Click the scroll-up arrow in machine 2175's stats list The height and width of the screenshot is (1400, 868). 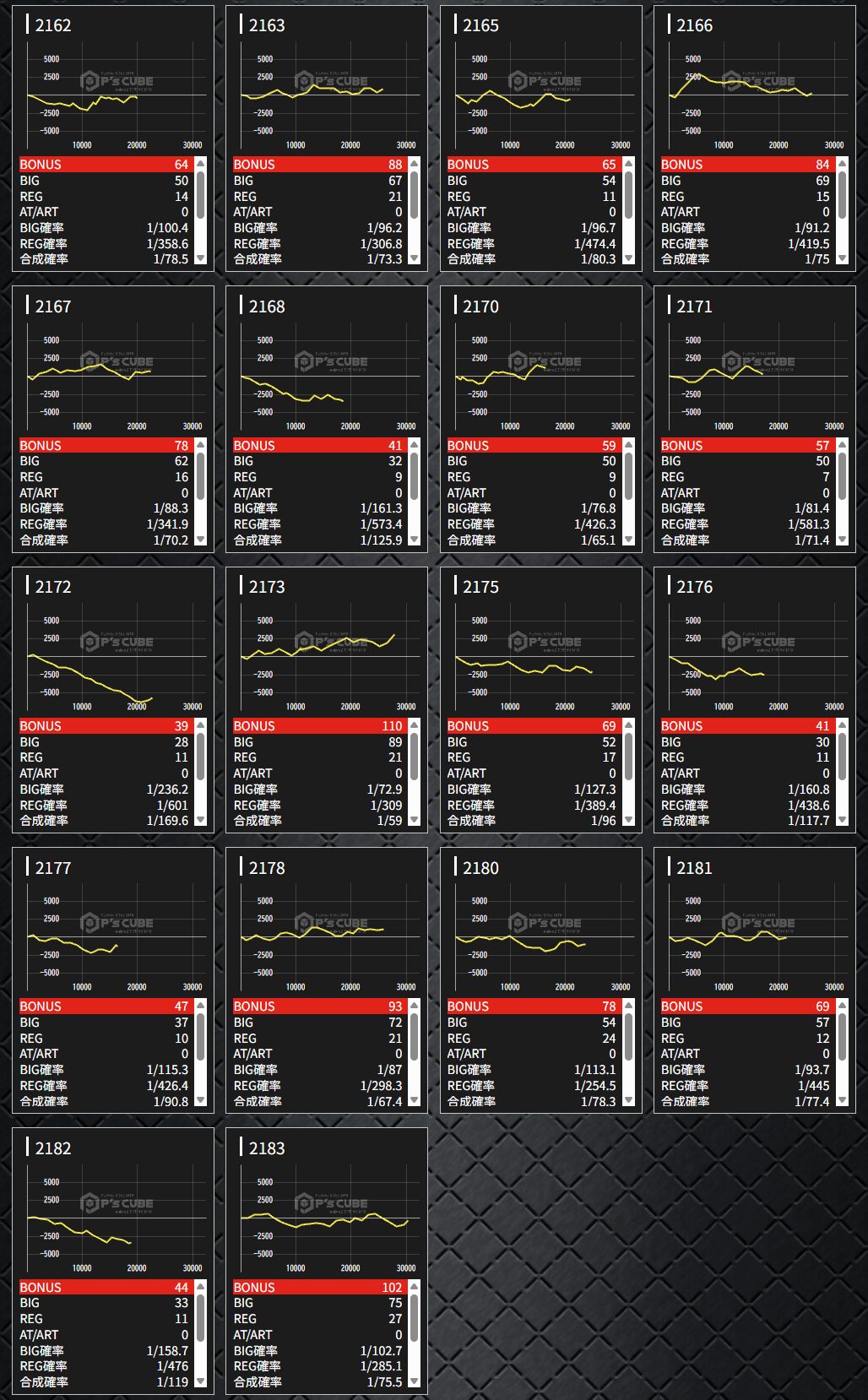point(628,724)
